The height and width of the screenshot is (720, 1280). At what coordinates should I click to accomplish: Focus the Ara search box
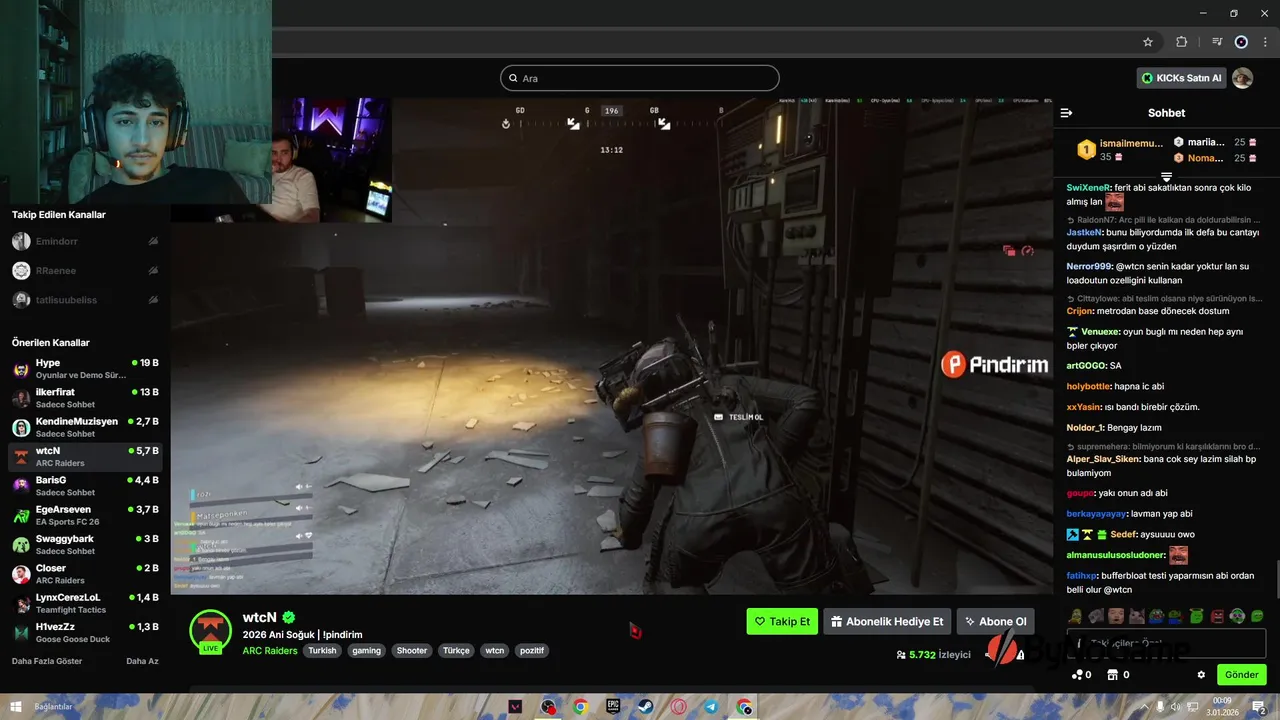(640, 78)
